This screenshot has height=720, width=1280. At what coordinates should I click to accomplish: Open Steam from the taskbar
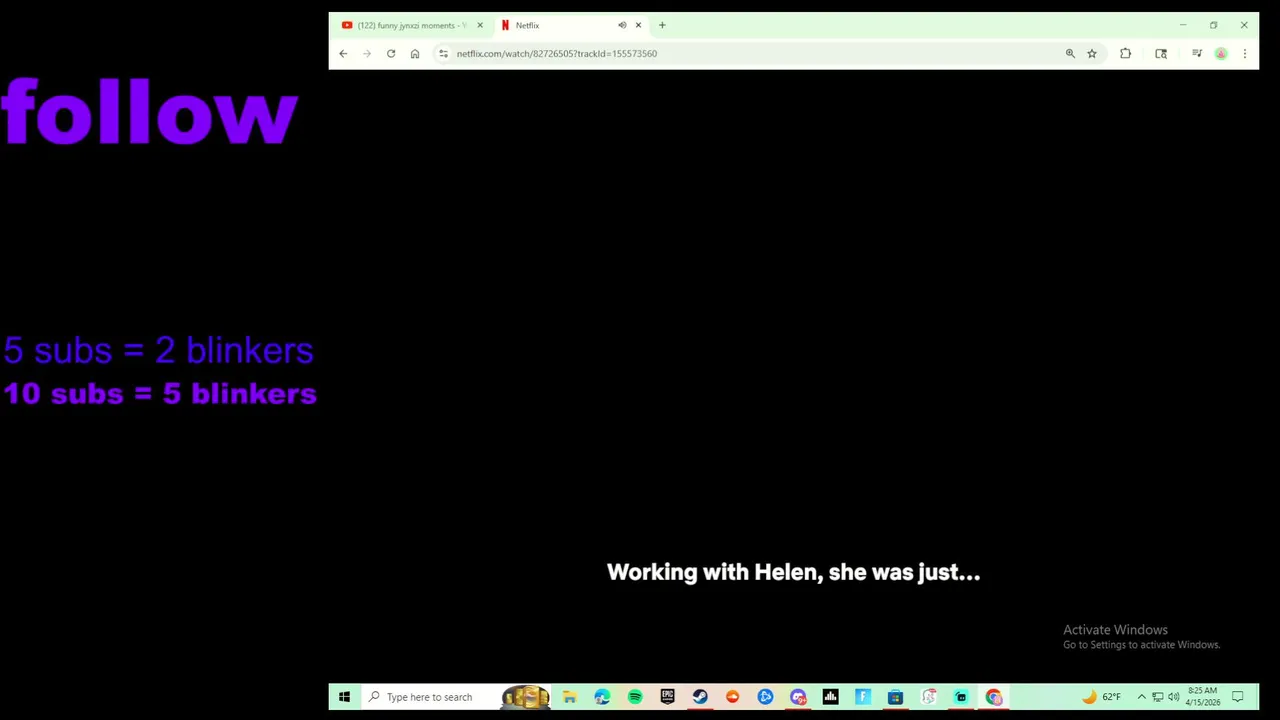click(700, 697)
